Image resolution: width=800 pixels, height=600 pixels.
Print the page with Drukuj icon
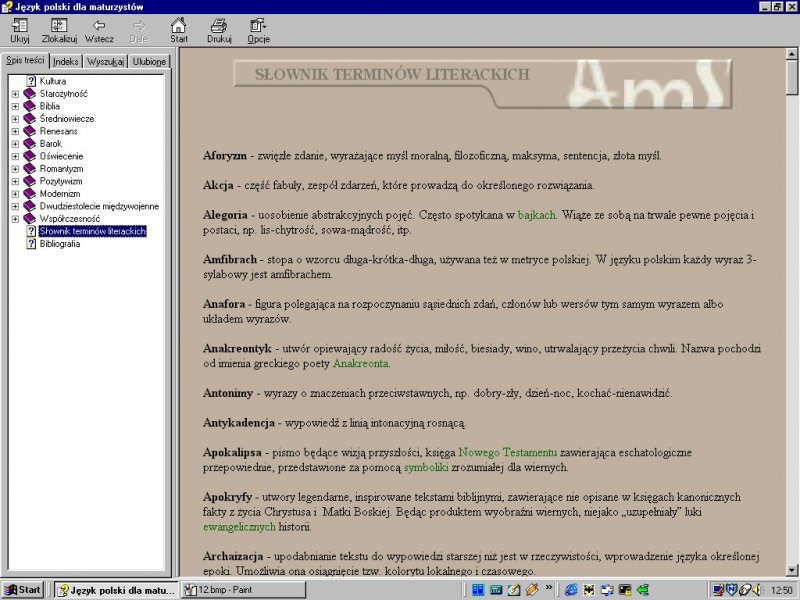[219, 26]
